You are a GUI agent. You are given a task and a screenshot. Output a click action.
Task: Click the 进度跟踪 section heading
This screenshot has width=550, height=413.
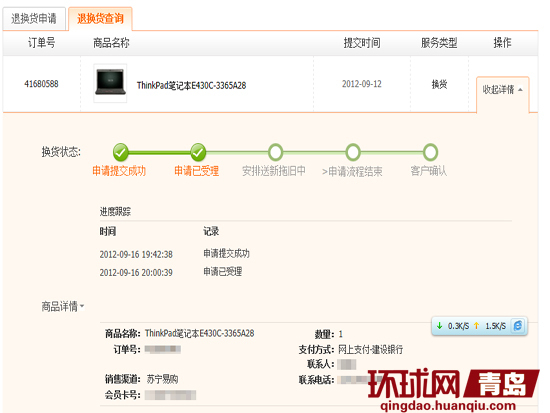pyautogui.click(x=115, y=212)
